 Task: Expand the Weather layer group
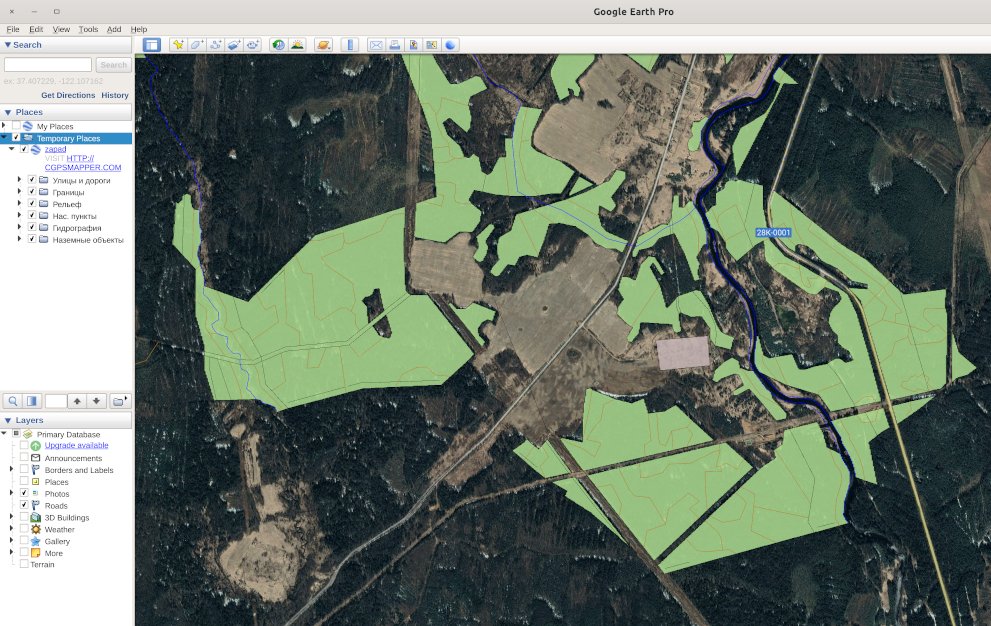pyautogui.click(x=12, y=529)
